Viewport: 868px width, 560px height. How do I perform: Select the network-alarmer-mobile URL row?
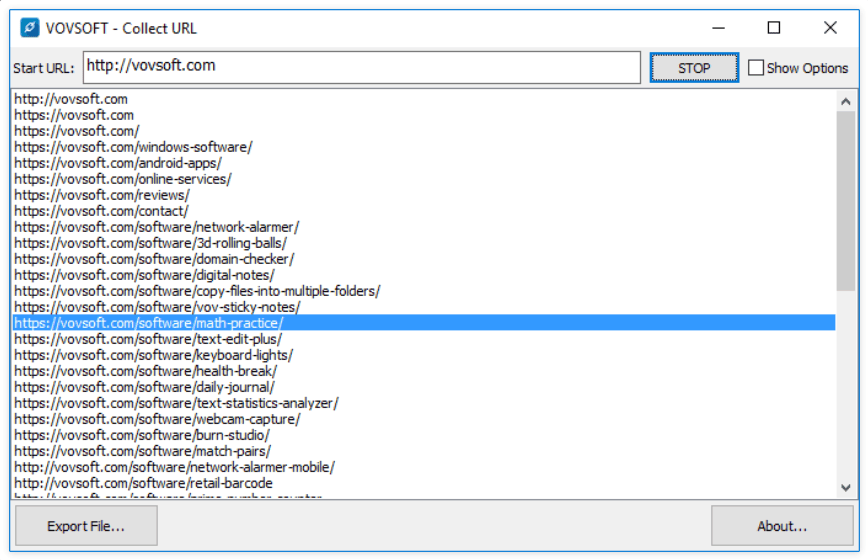[424, 468]
